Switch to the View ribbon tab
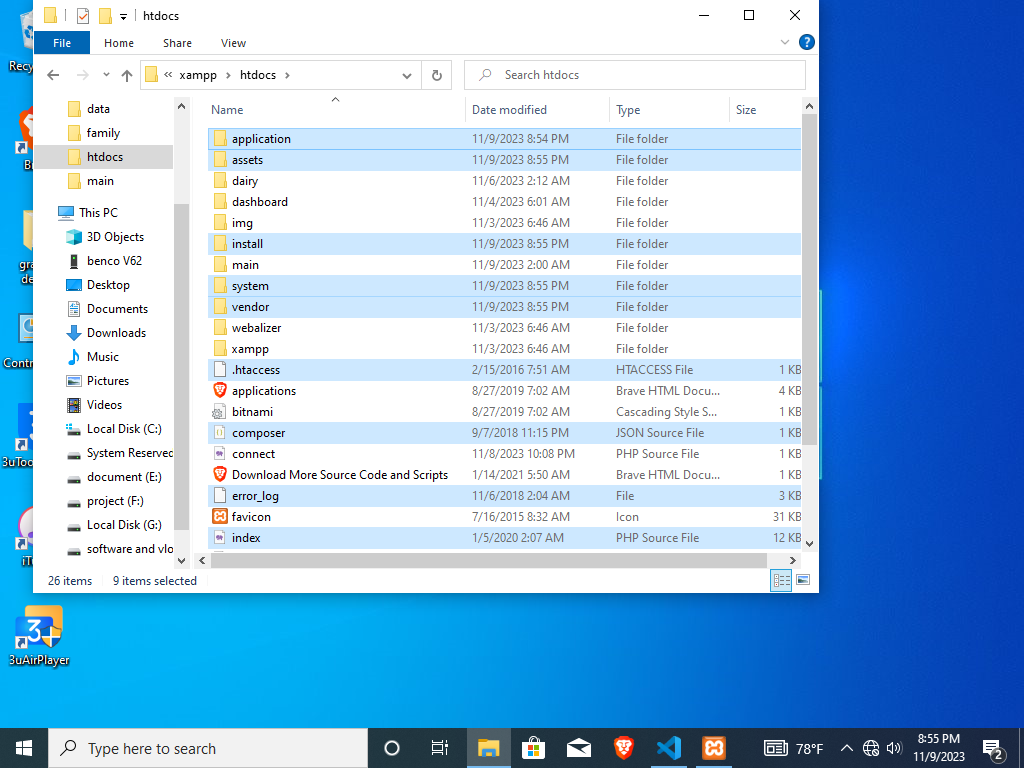Image resolution: width=1024 pixels, height=768 pixels. pos(233,43)
